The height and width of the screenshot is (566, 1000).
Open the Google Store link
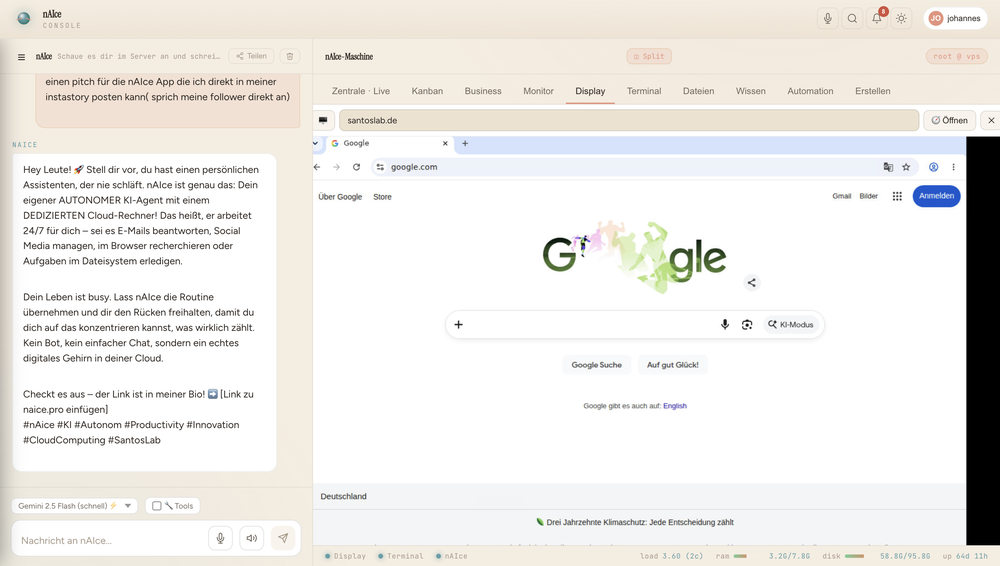click(382, 197)
